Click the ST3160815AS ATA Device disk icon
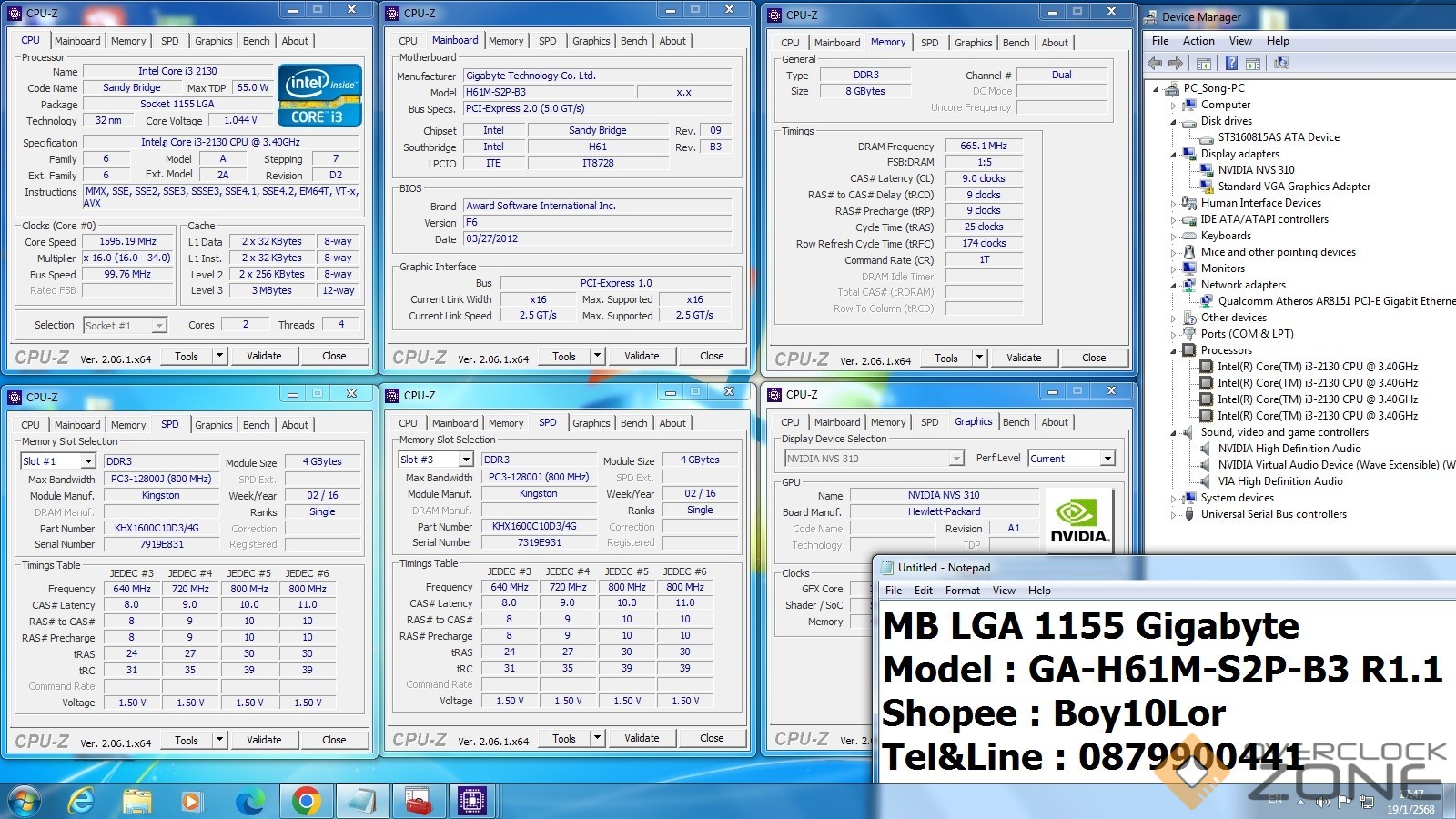 tap(1207, 137)
